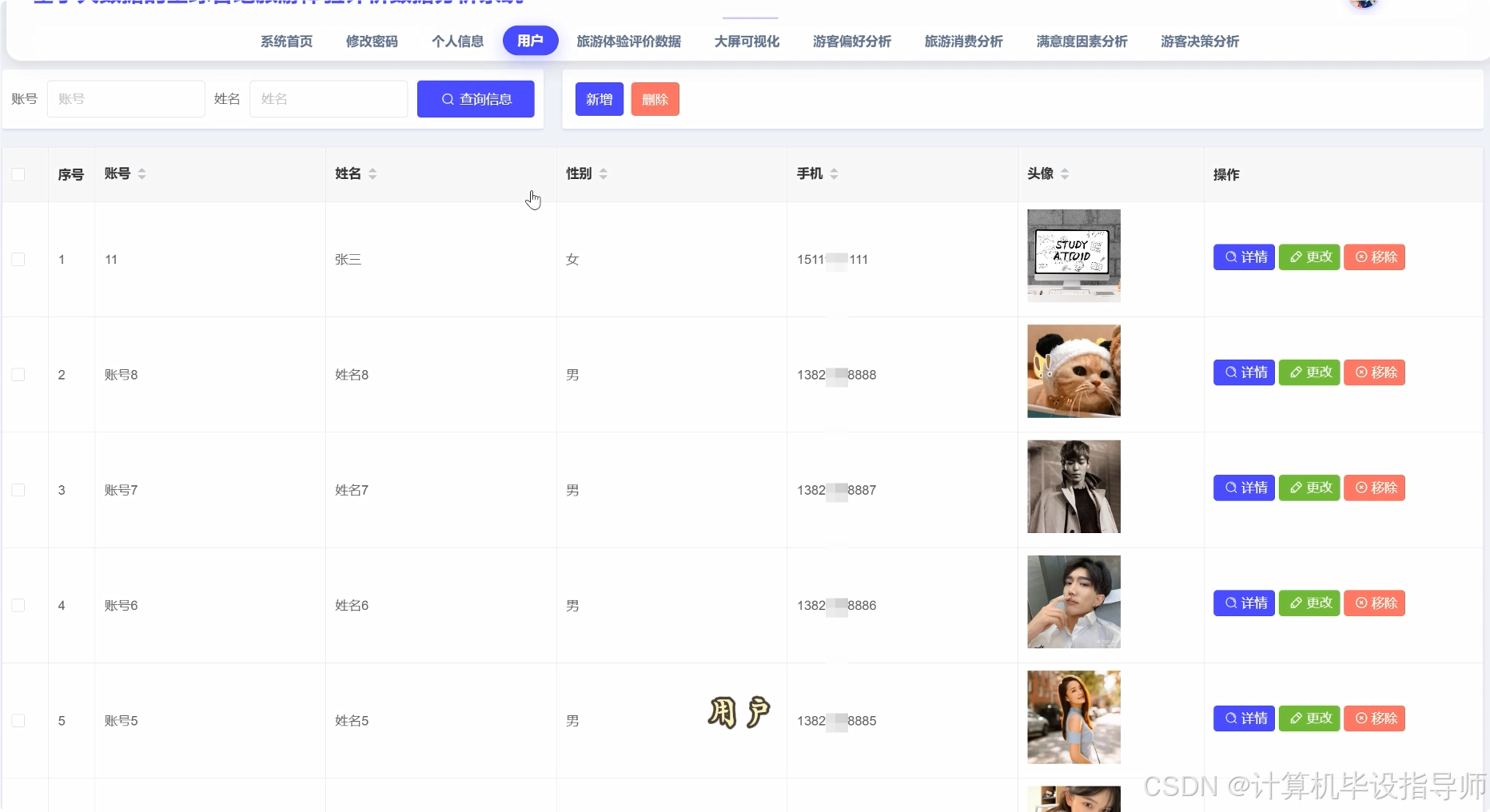Click the magnifier icon in 查询信息 button
Viewport: 1490px width, 812px height.
447,99
